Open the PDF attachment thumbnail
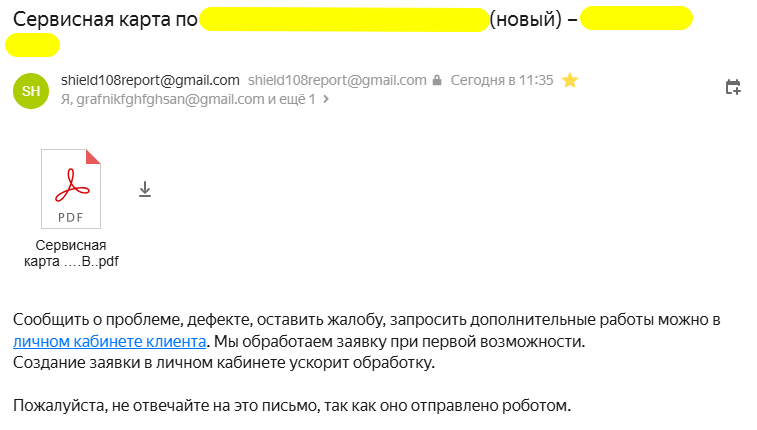 pos(71,189)
